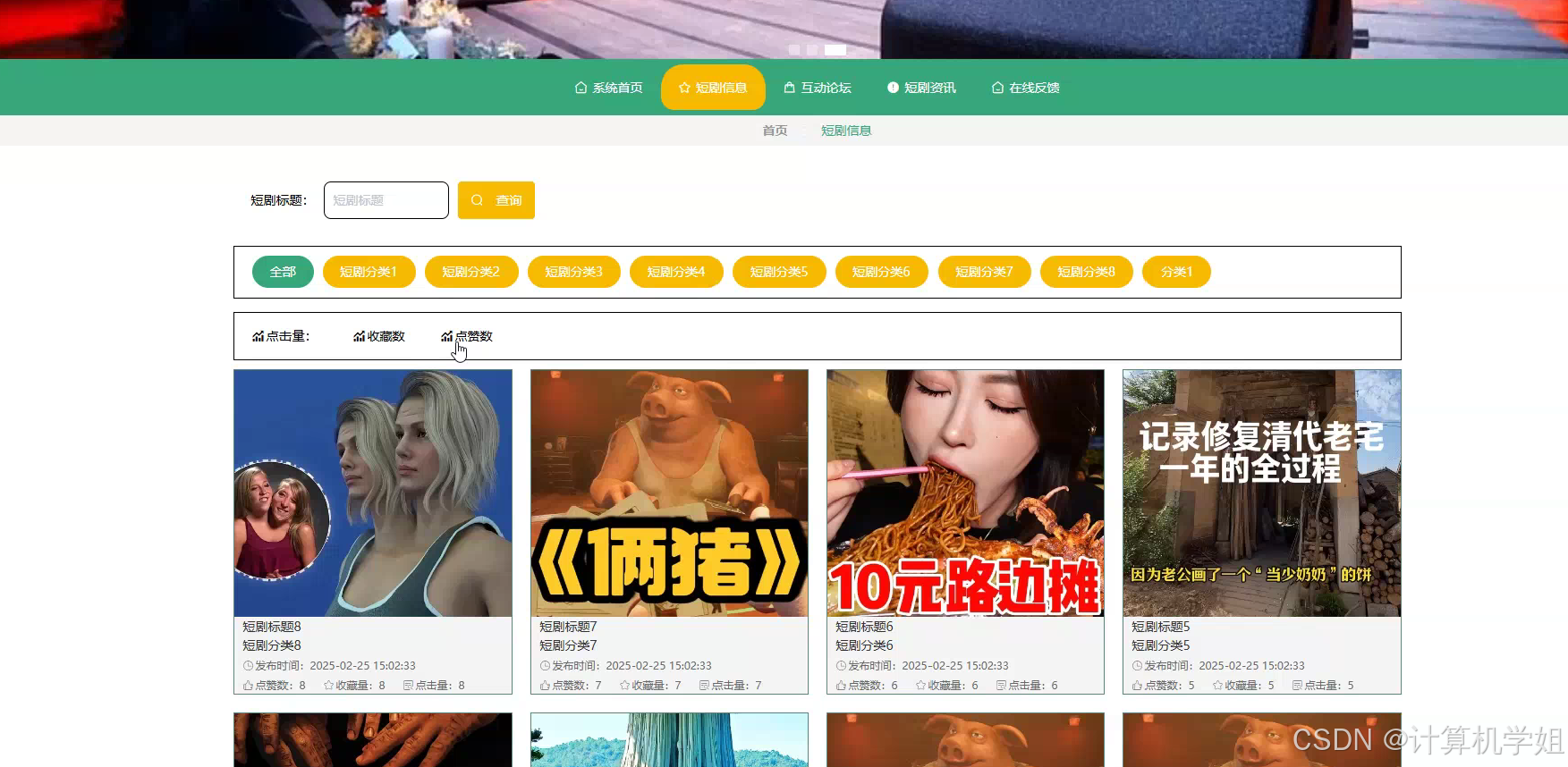Filter by 短剧分类4

(x=676, y=272)
